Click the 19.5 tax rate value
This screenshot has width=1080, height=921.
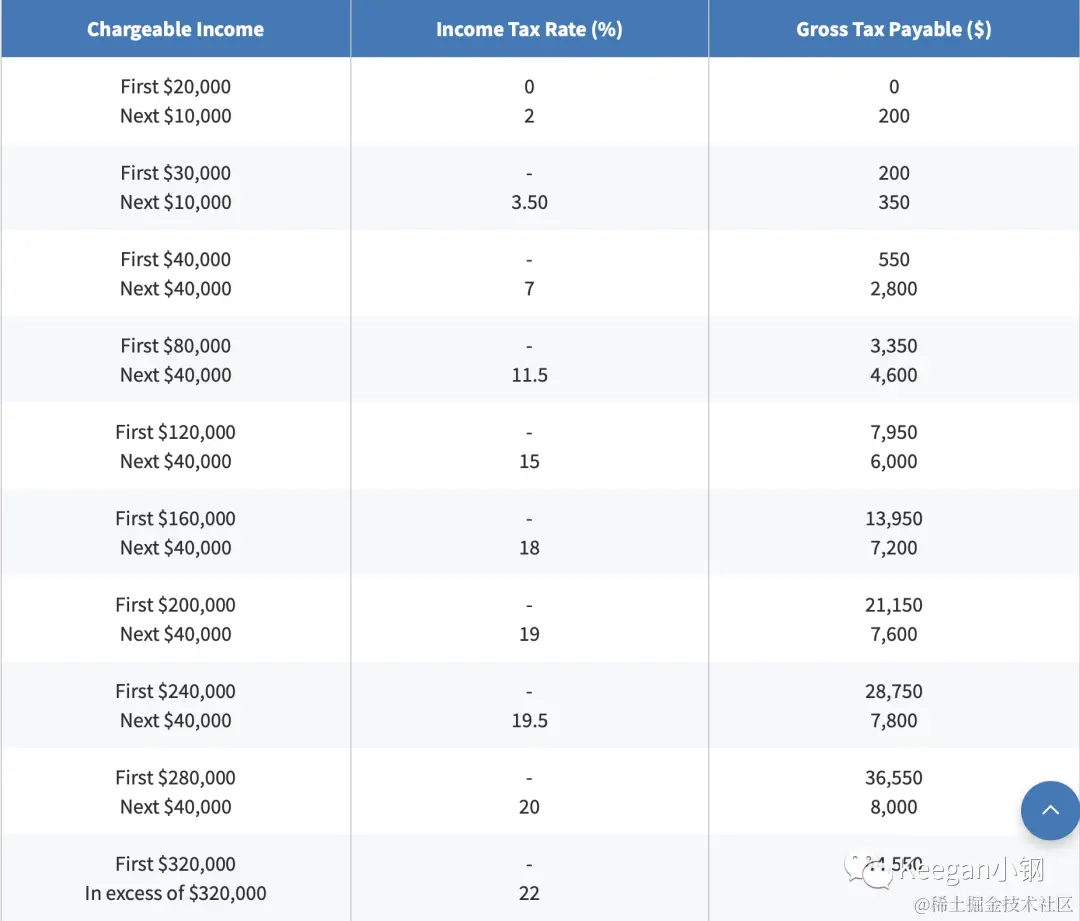pyautogui.click(x=529, y=720)
